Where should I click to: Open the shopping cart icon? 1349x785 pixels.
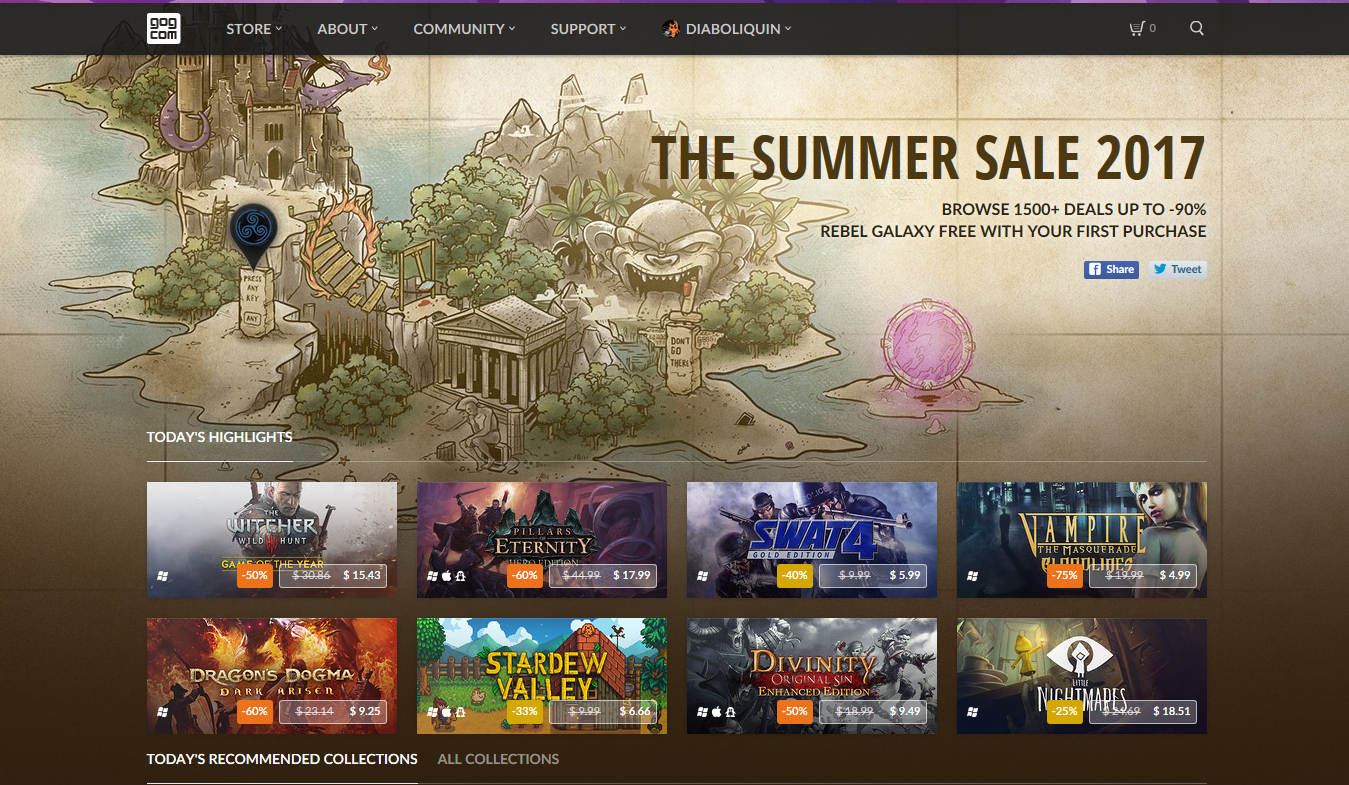(1136, 28)
